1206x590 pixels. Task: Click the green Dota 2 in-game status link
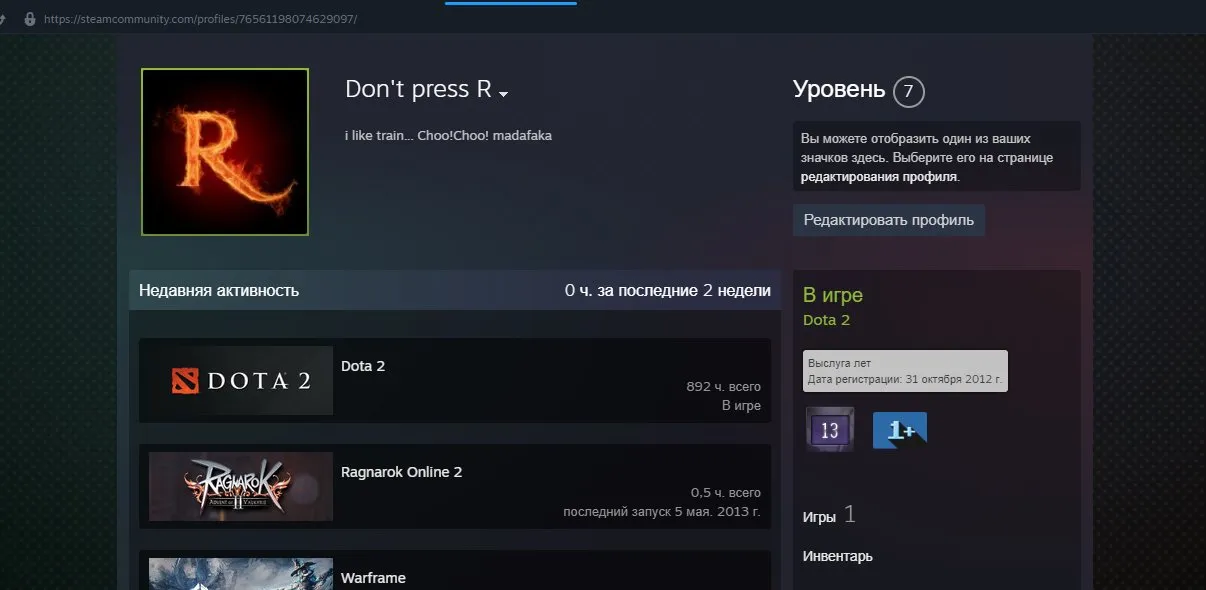point(826,320)
